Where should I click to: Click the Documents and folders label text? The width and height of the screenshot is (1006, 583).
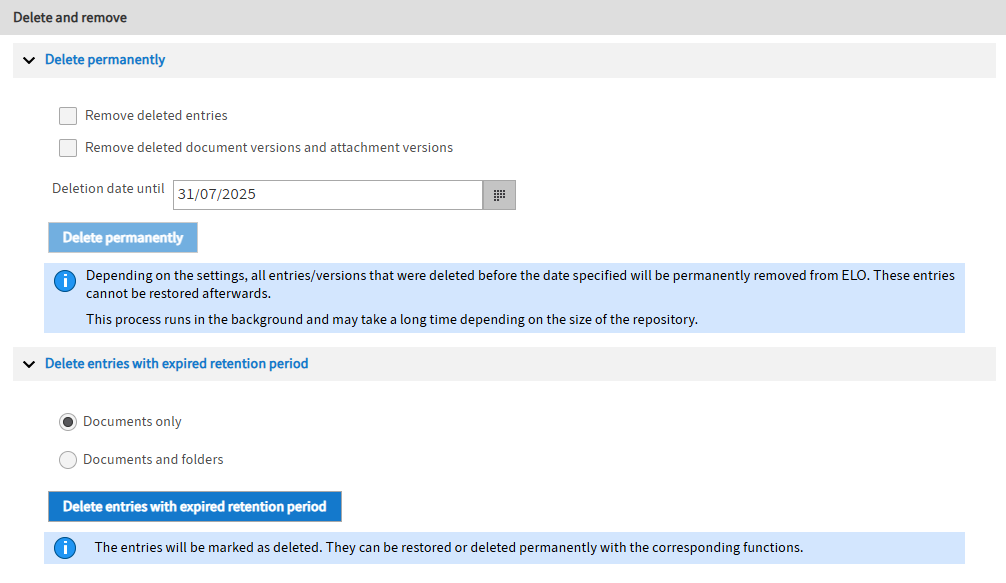coord(153,459)
